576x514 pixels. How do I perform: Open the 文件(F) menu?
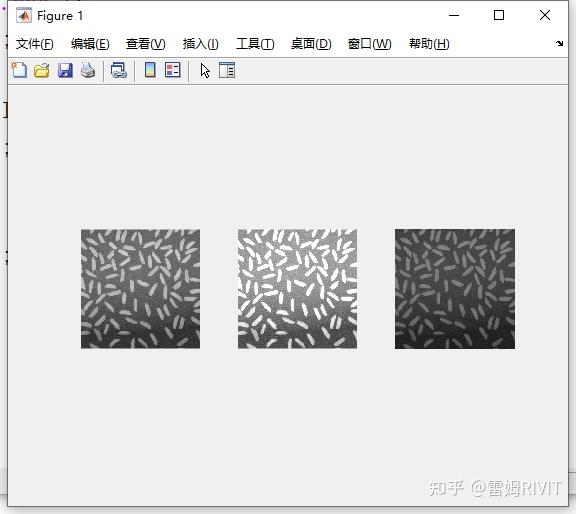(35, 44)
